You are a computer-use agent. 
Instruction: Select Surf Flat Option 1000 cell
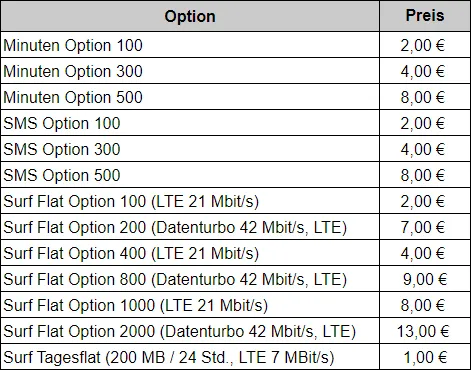pyautogui.click(x=190, y=305)
